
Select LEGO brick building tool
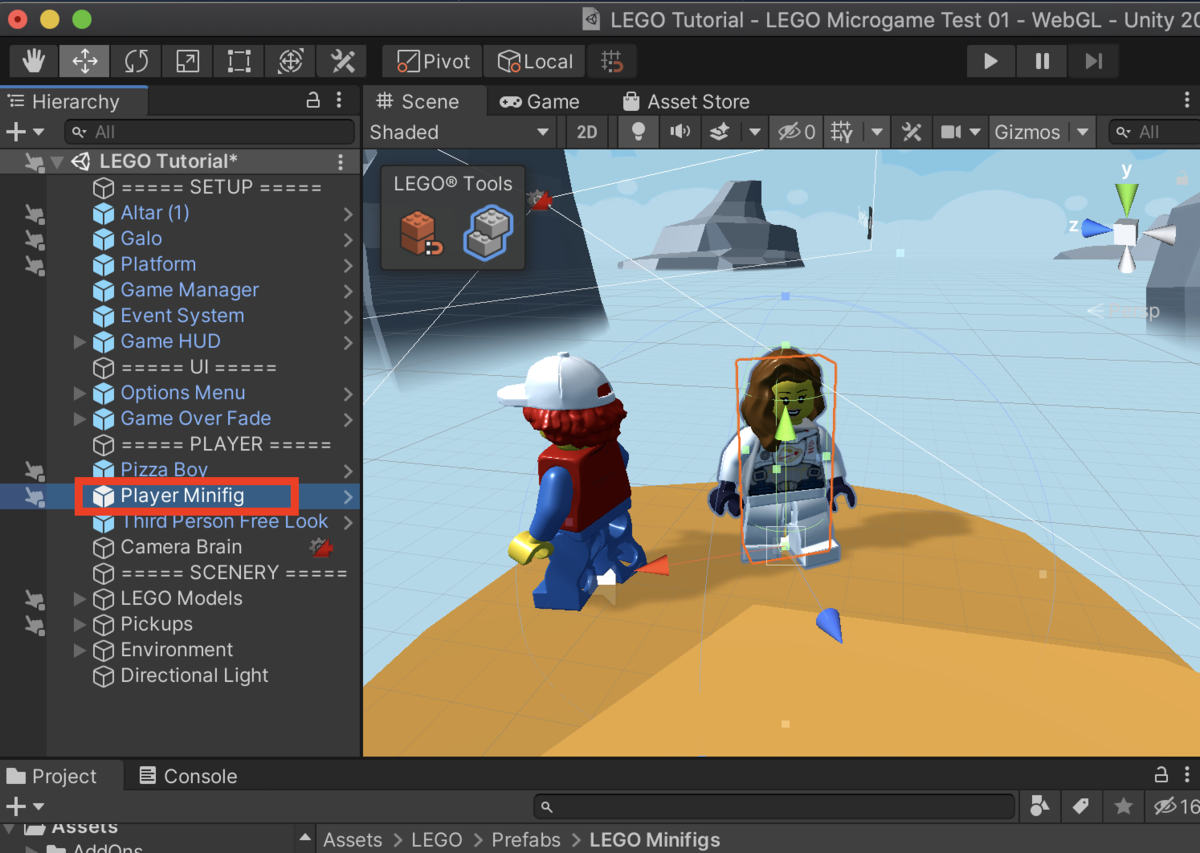click(x=488, y=232)
